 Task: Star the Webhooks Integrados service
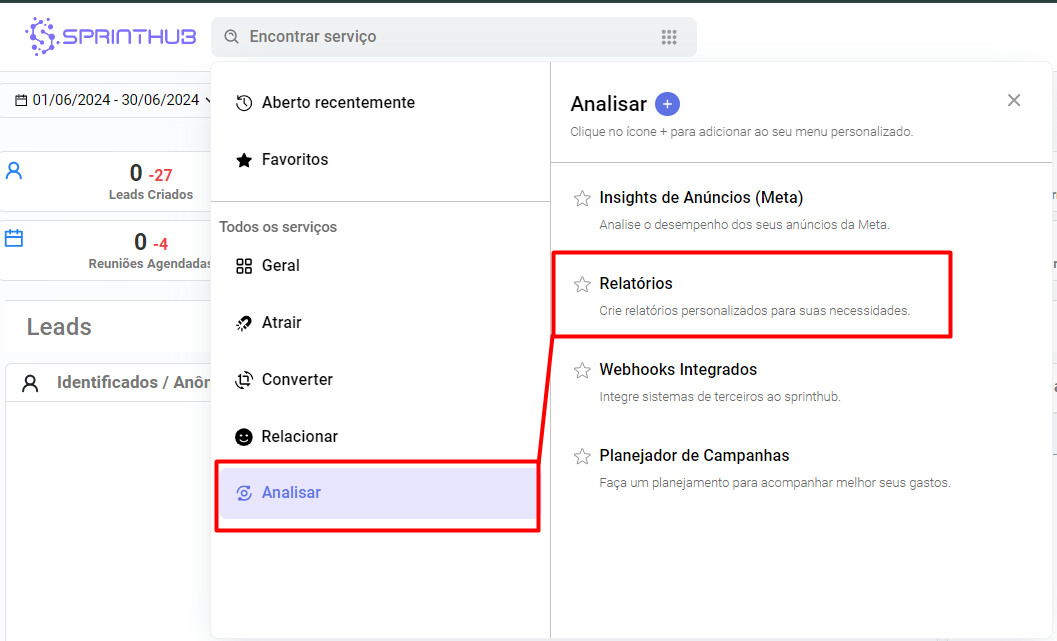click(582, 370)
